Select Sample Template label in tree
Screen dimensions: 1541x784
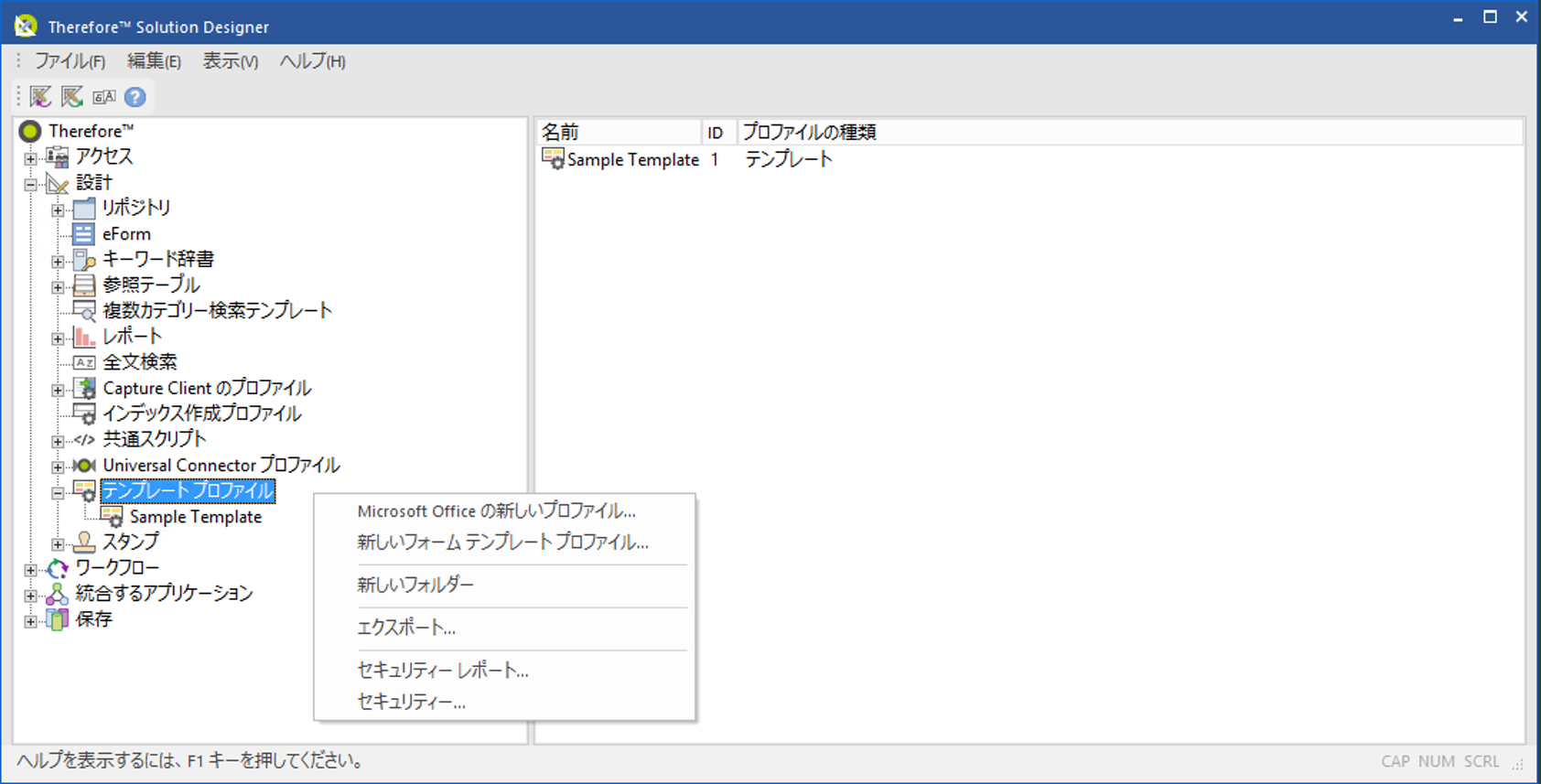[x=196, y=517]
